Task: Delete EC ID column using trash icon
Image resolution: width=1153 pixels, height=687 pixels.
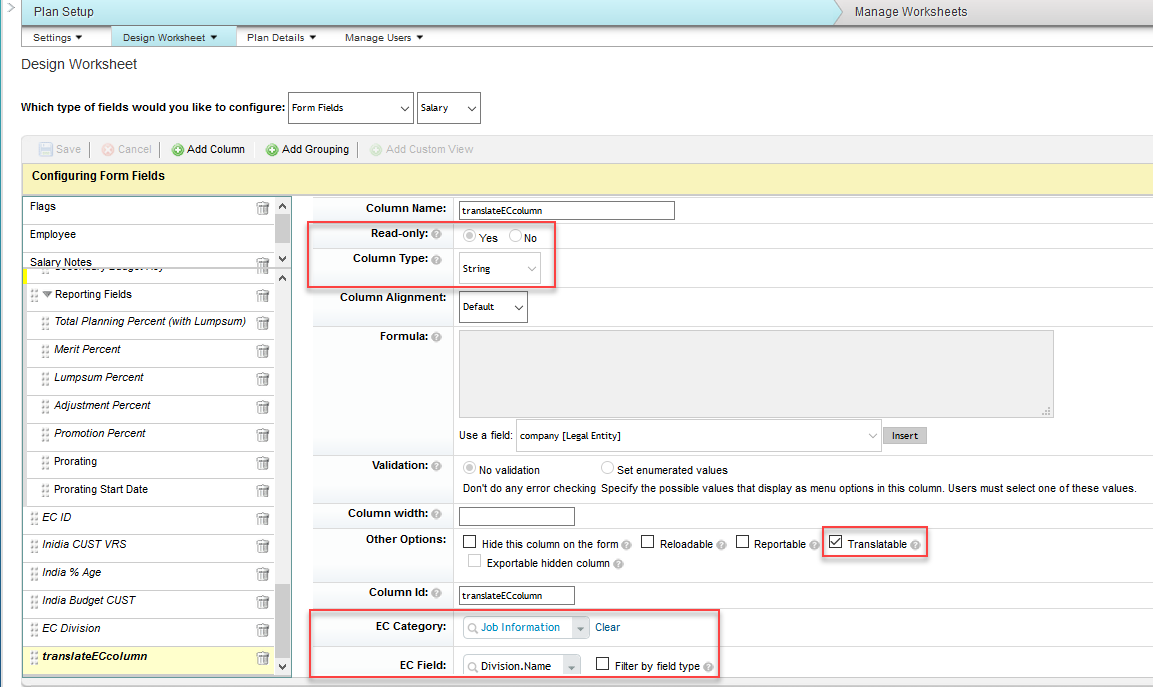Action: pyautogui.click(x=263, y=519)
